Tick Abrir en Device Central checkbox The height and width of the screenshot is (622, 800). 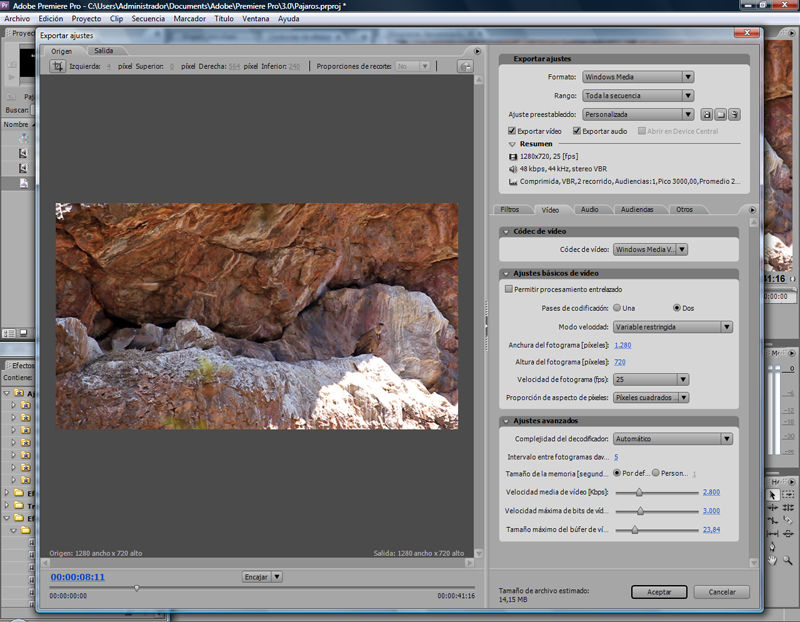click(642, 131)
